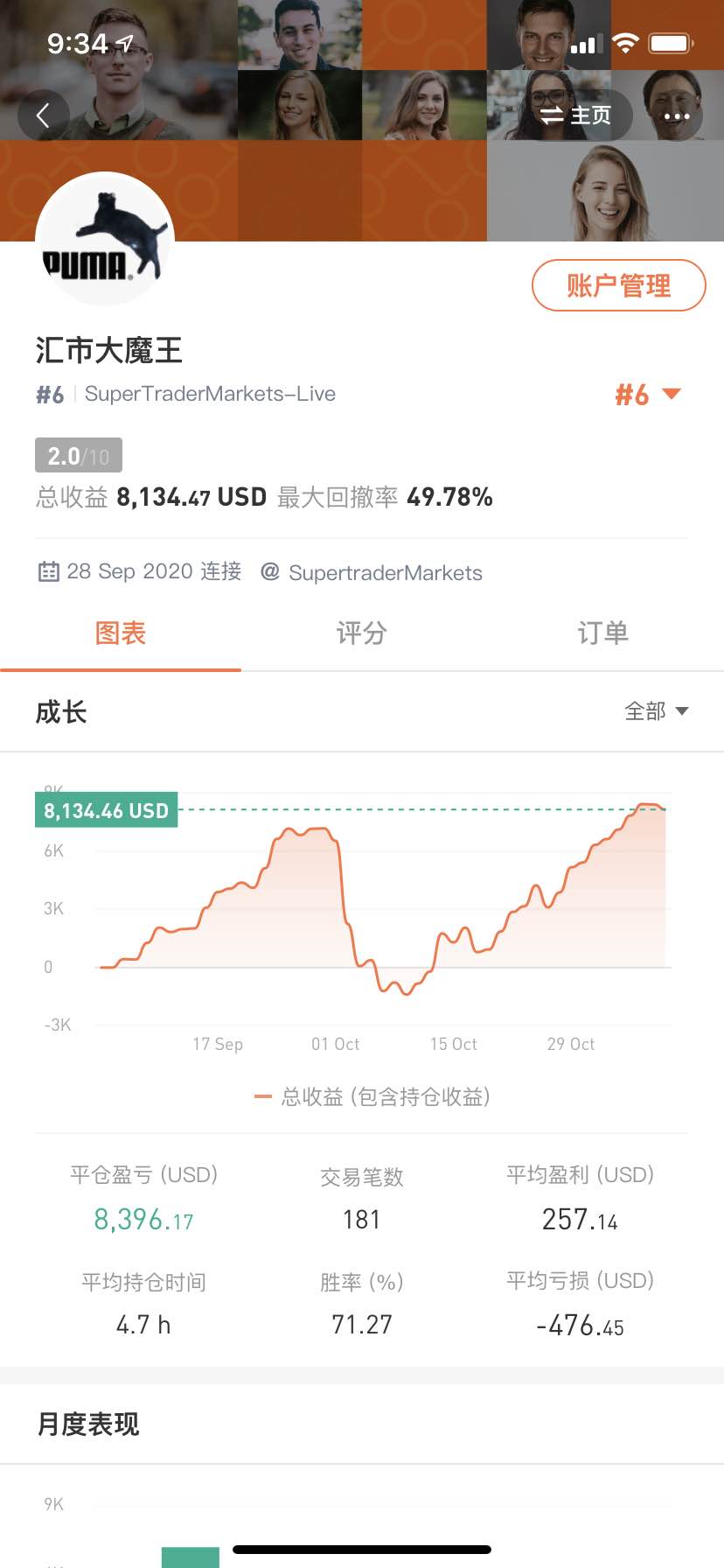Viewport: 724px width, 1568px height.
Task: Tap the @ icon before SupertraderMarkets
Action: 270,571
